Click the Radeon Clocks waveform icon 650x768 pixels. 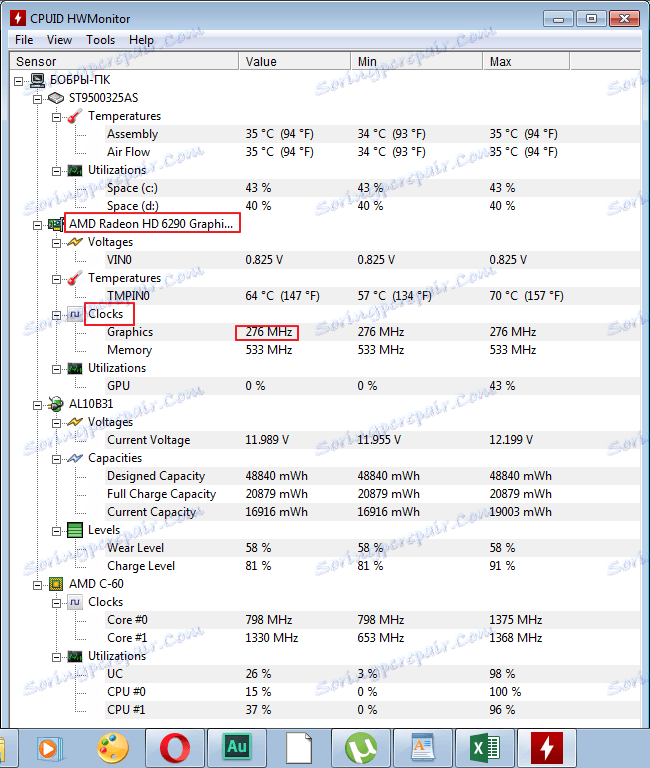pos(75,314)
